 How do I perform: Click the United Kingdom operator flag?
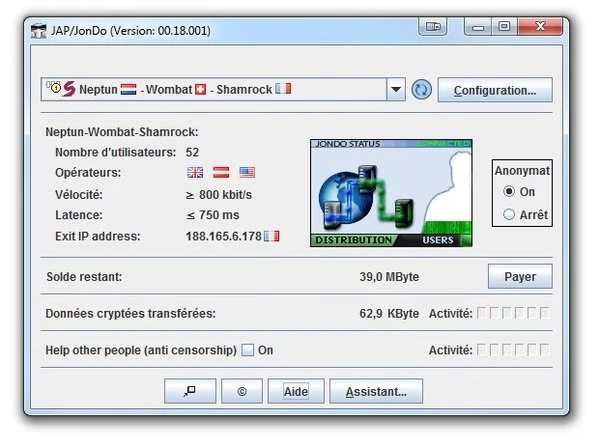(195, 173)
